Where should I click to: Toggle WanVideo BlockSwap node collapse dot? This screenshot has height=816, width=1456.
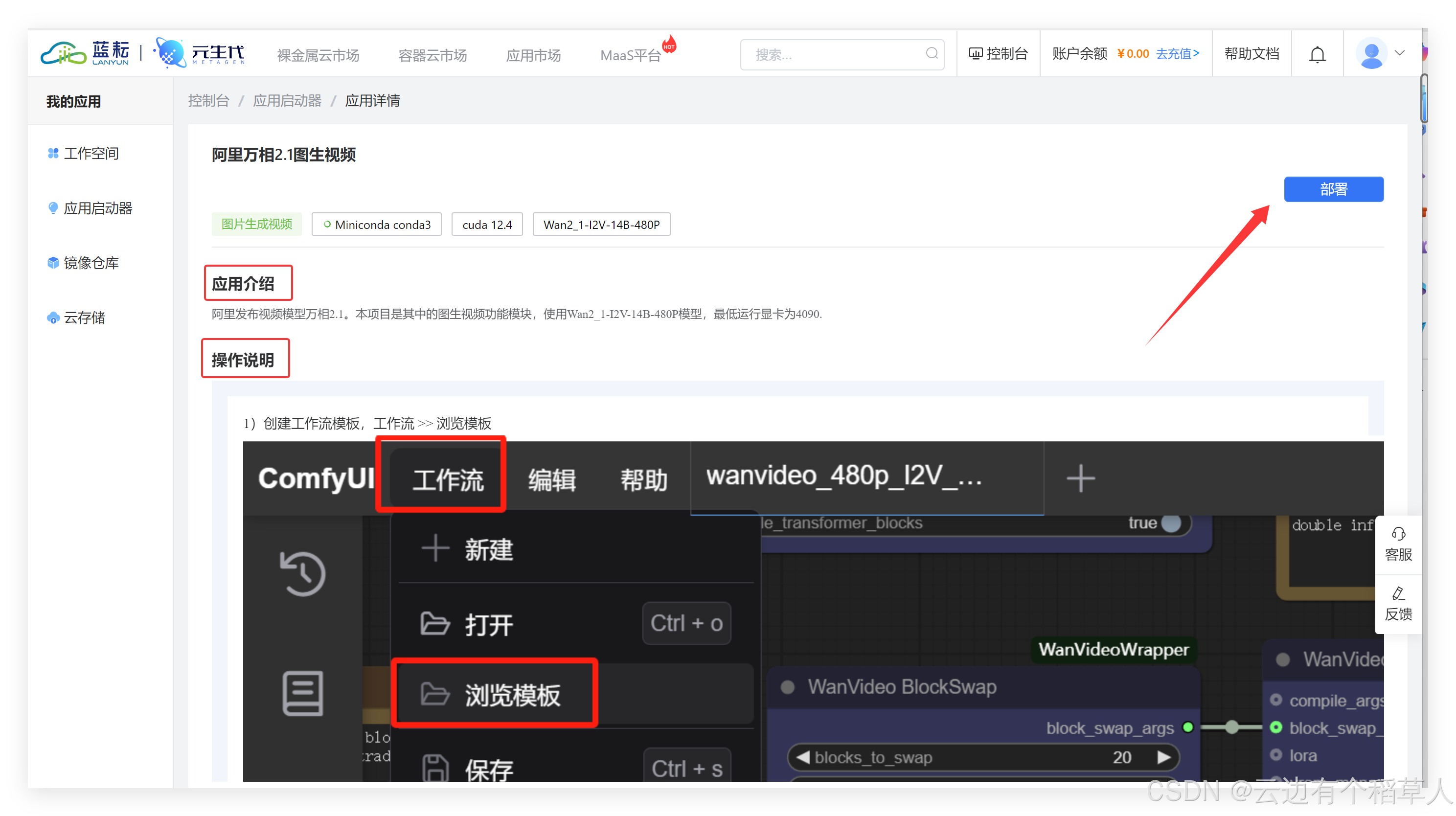click(787, 687)
